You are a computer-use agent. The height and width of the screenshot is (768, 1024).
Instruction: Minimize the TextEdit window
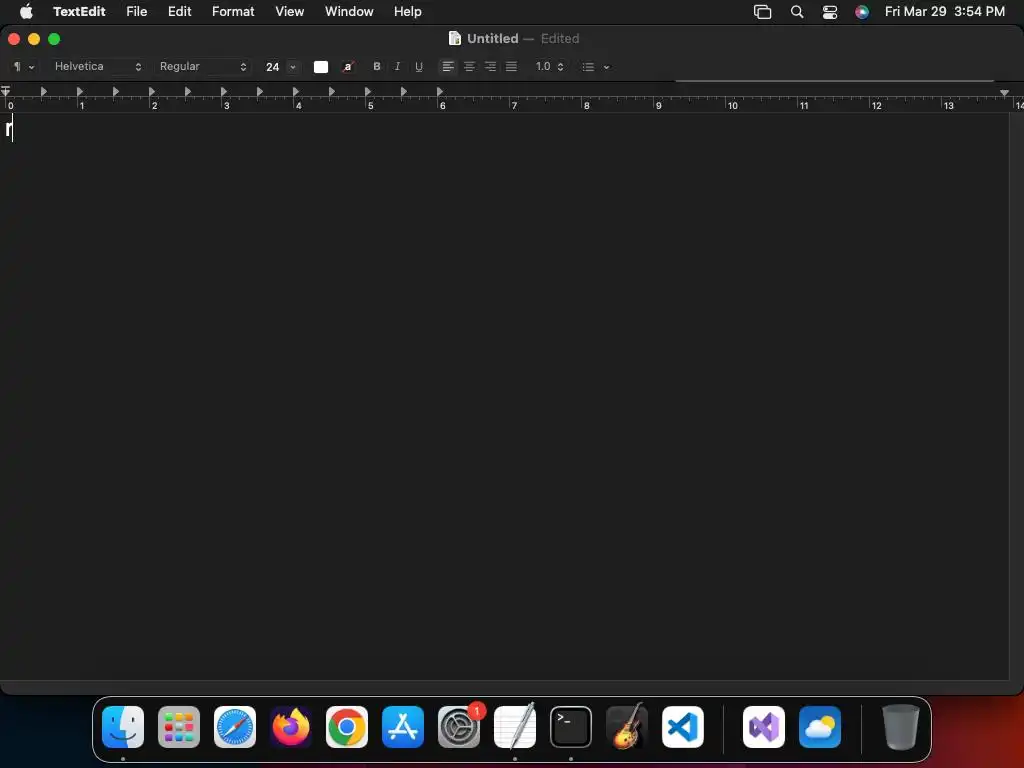point(34,39)
